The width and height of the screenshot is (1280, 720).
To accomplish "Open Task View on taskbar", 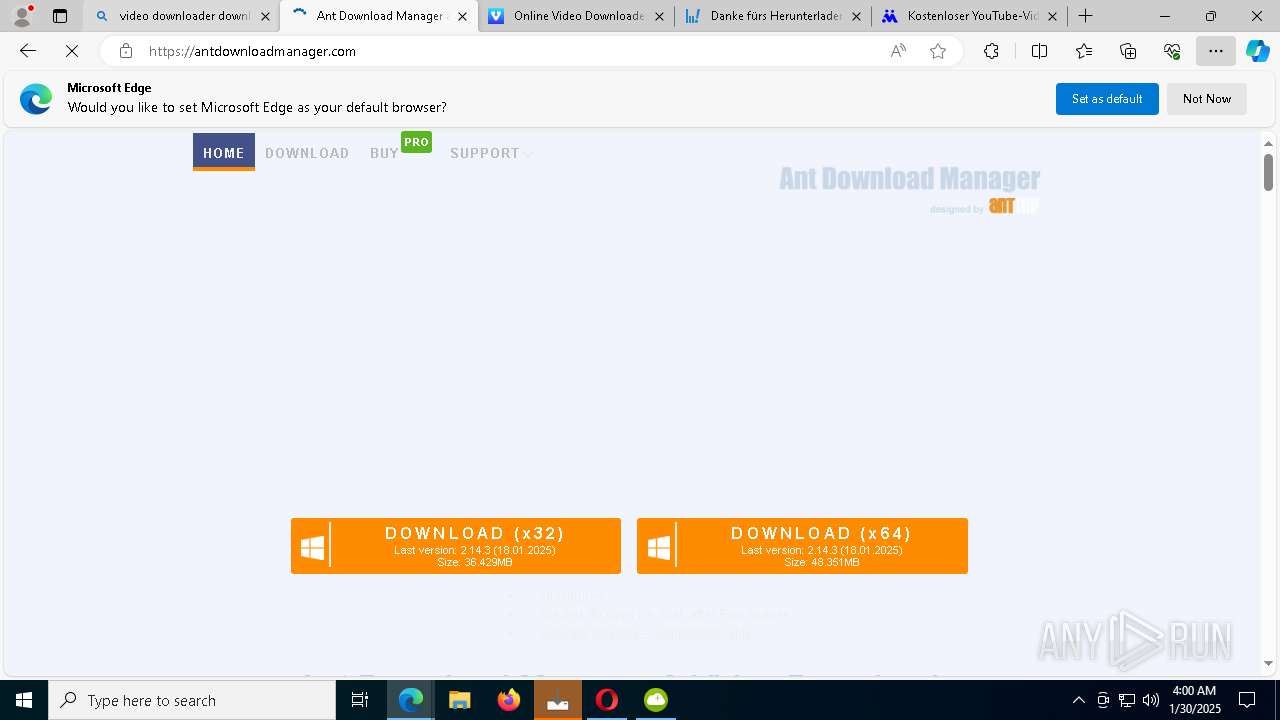I will (x=361, y=700).
